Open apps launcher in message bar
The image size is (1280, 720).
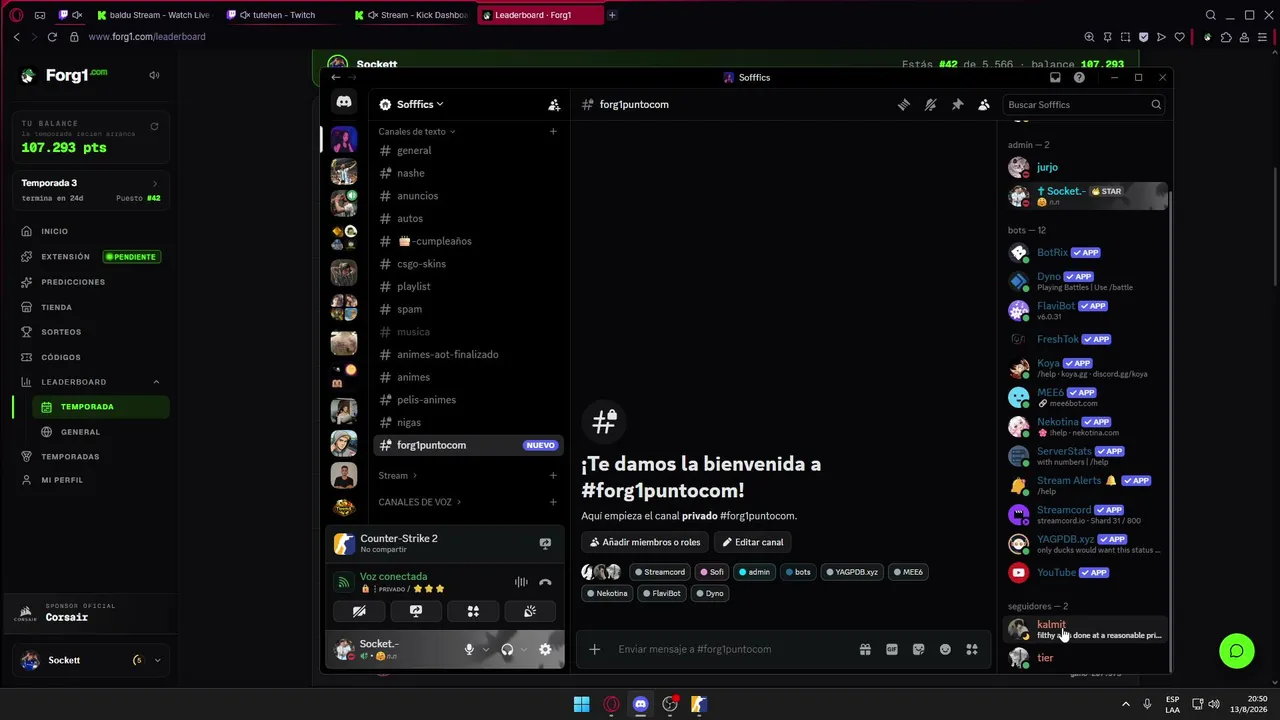(x=971, y=649)
